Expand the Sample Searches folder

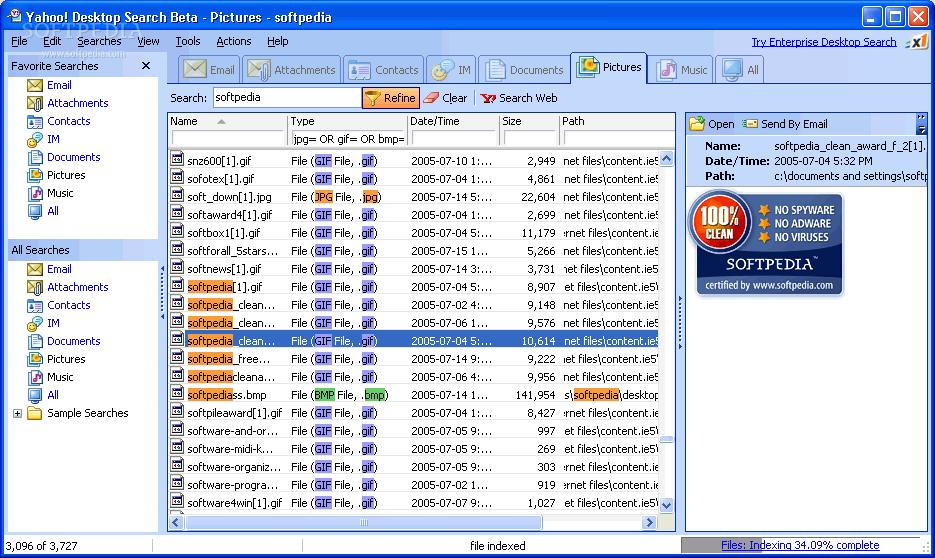coord(17,413)
